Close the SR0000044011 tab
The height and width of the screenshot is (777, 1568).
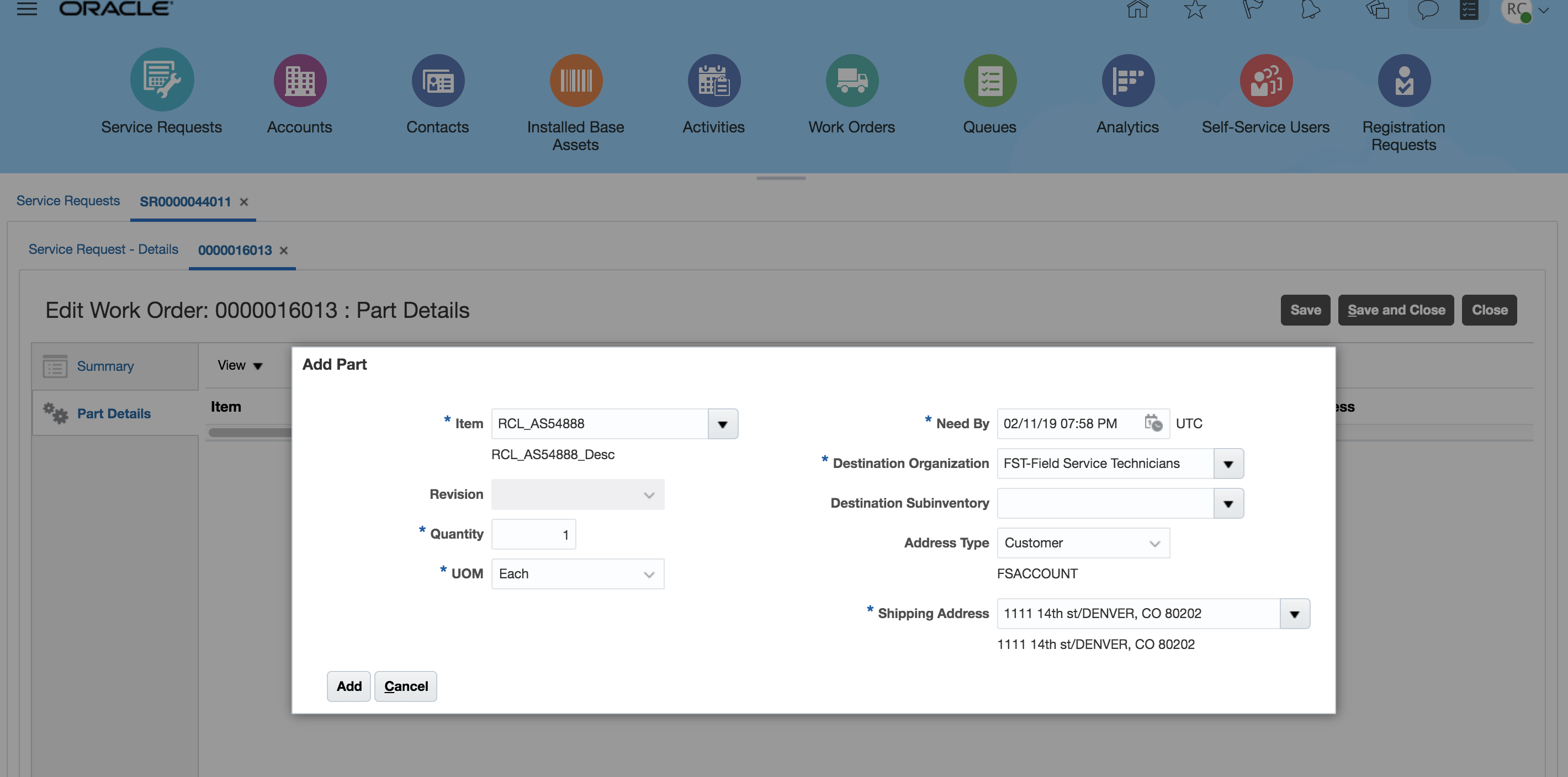pyautogui.click(x=244, y=202)
